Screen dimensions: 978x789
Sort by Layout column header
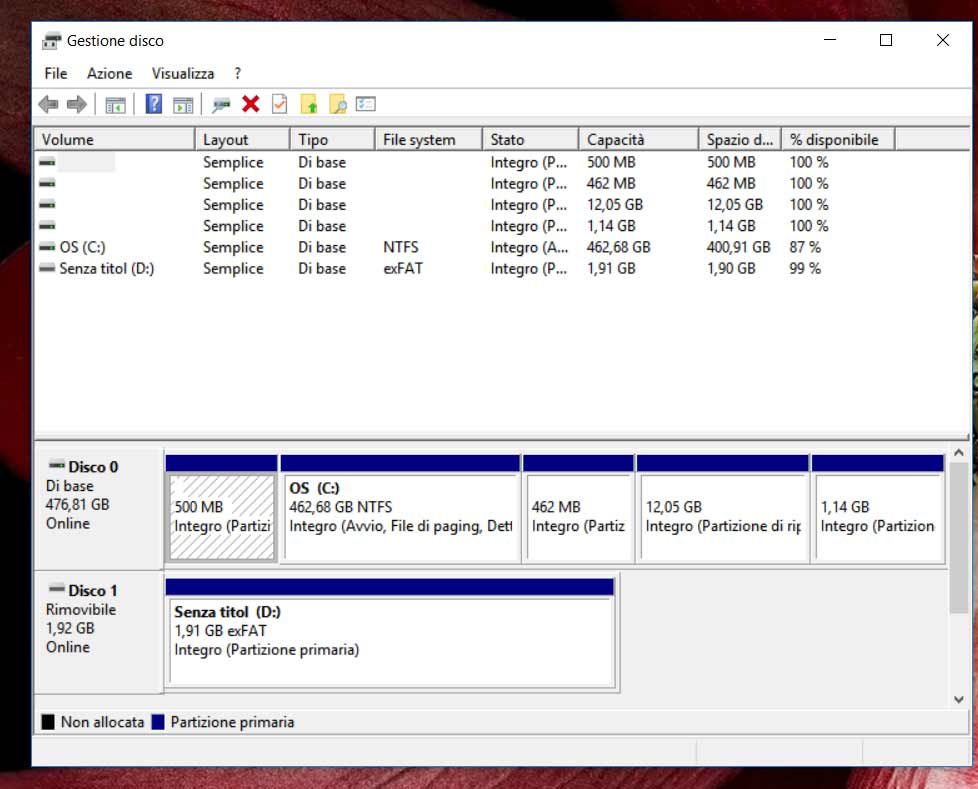tap(243, 140)
